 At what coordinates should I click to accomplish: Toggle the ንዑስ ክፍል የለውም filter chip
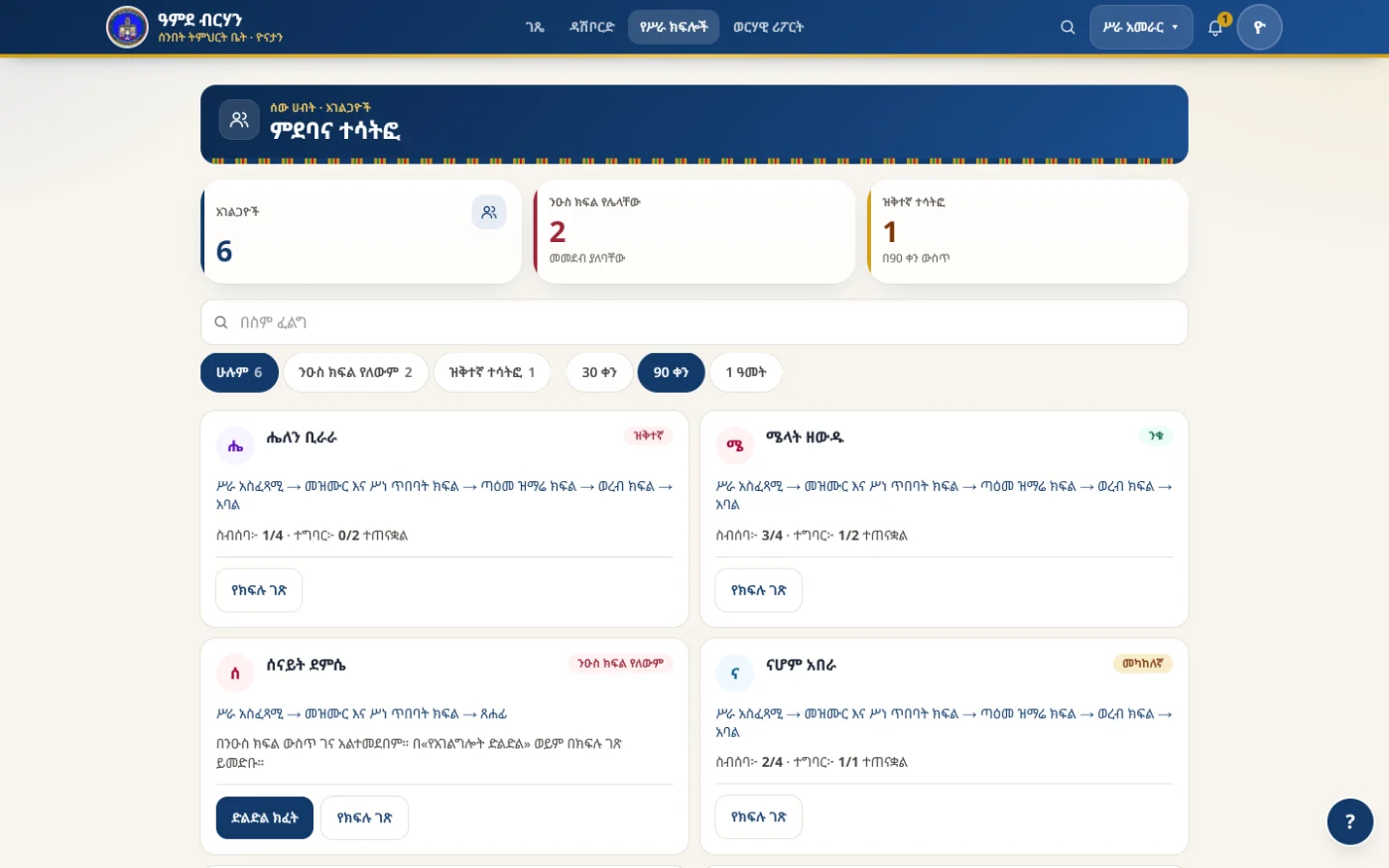click(355, 372)
